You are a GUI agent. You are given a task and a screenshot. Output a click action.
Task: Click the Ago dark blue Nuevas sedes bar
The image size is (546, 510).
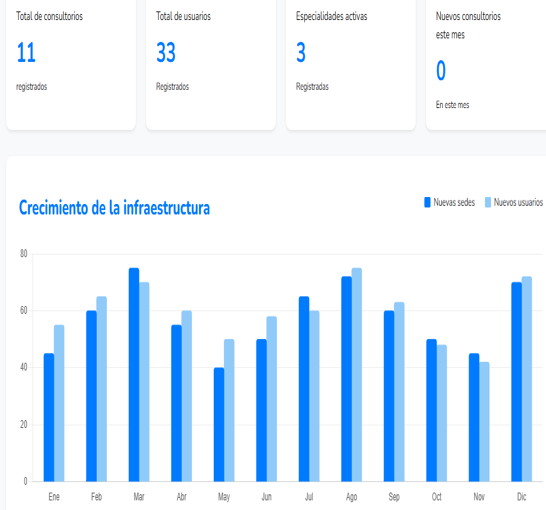346,379
